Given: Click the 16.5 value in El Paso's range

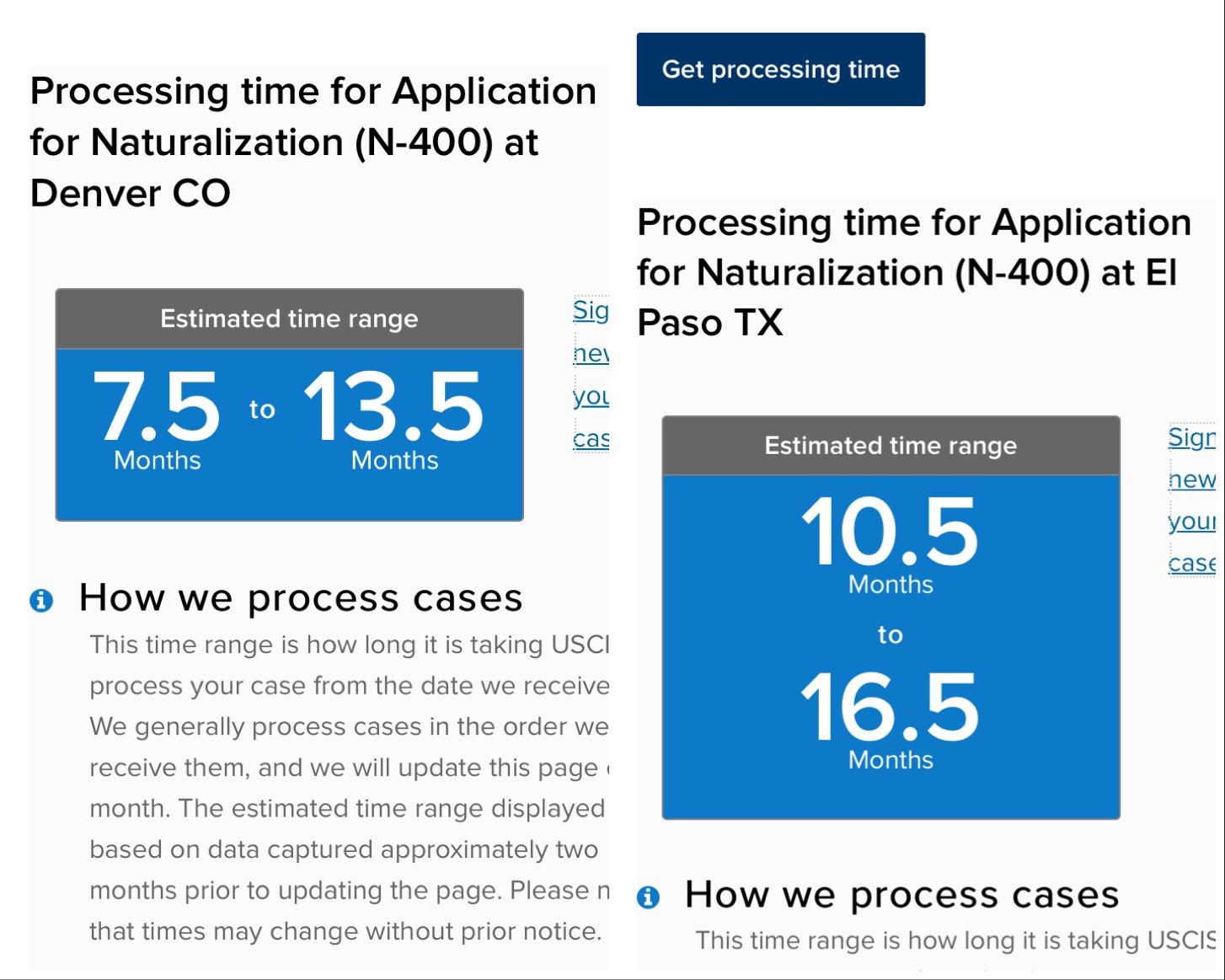Looking at the screenshot, I should (x=890, y=708).
